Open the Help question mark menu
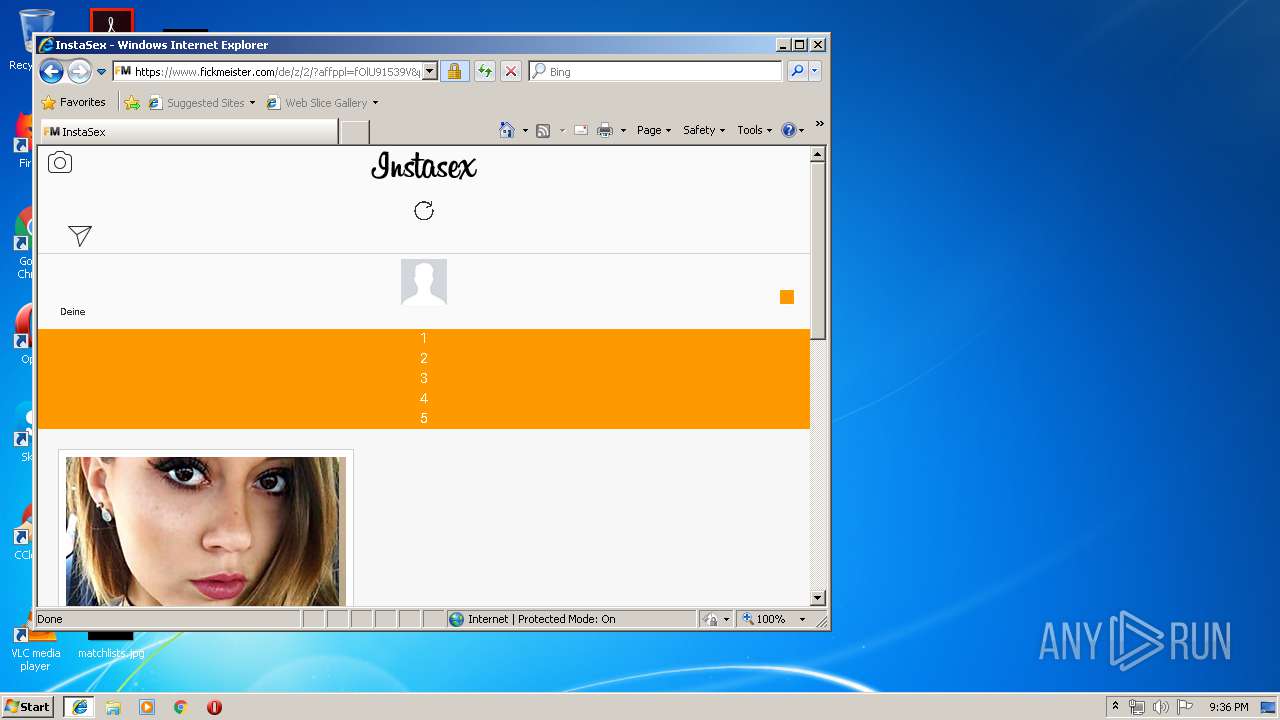Viewport: 1280px width, 720px height. point(792,130)
